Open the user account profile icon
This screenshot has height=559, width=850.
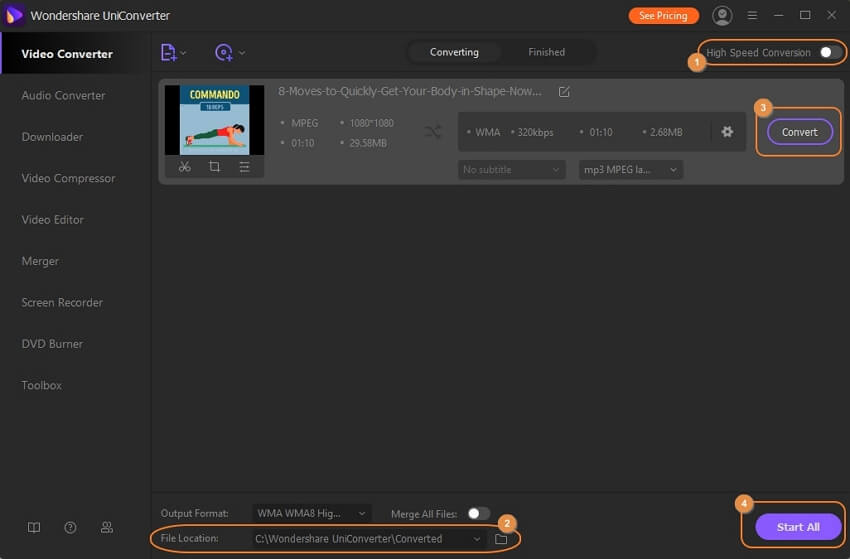tap(722, 15)
